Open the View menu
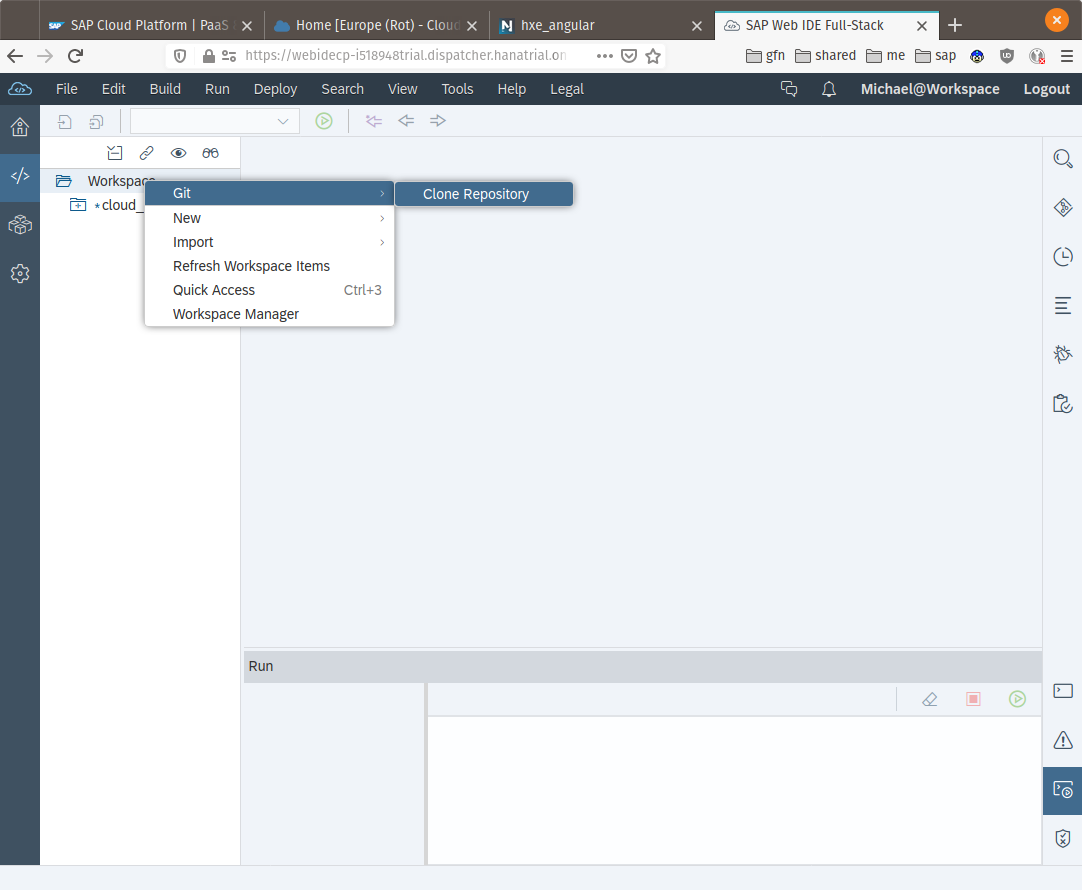 (402, 89)
